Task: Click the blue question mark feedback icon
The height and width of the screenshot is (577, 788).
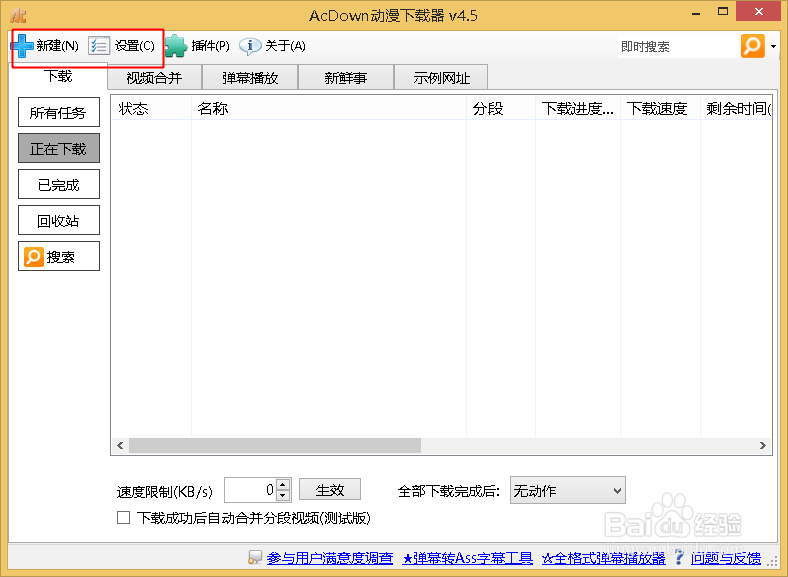Action: [679, 557]
